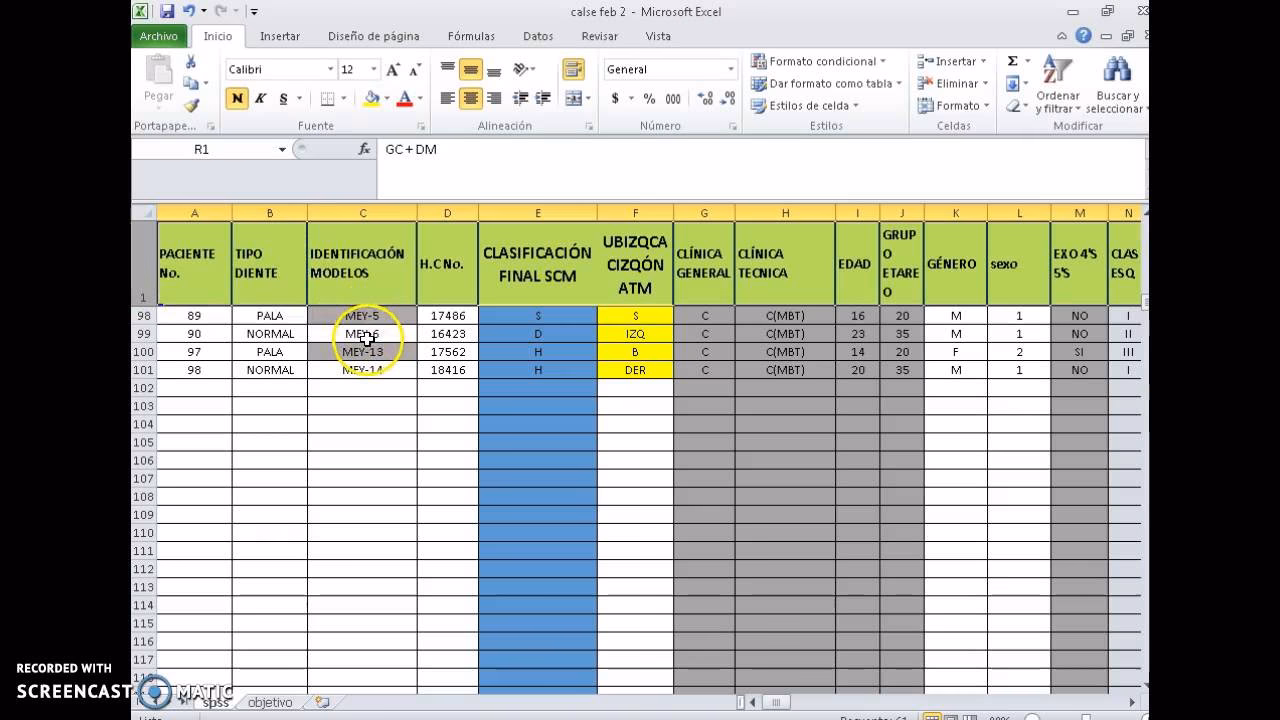This screenshot has width=1280, height=720.
Task: Open the Formato cells dropdown
Action: (x=953, y=105)
